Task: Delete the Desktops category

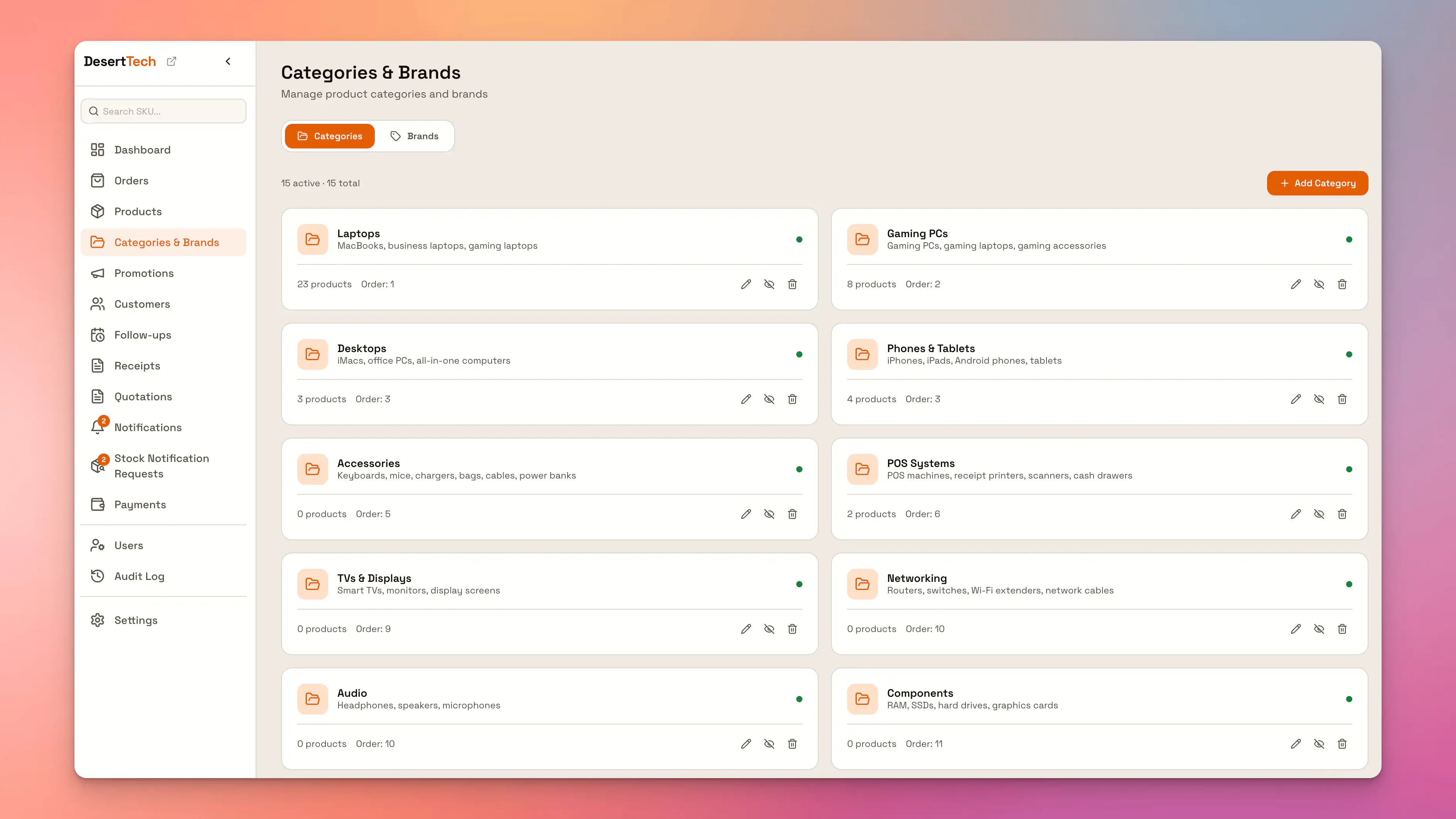Action: click(x=792, y=399)
